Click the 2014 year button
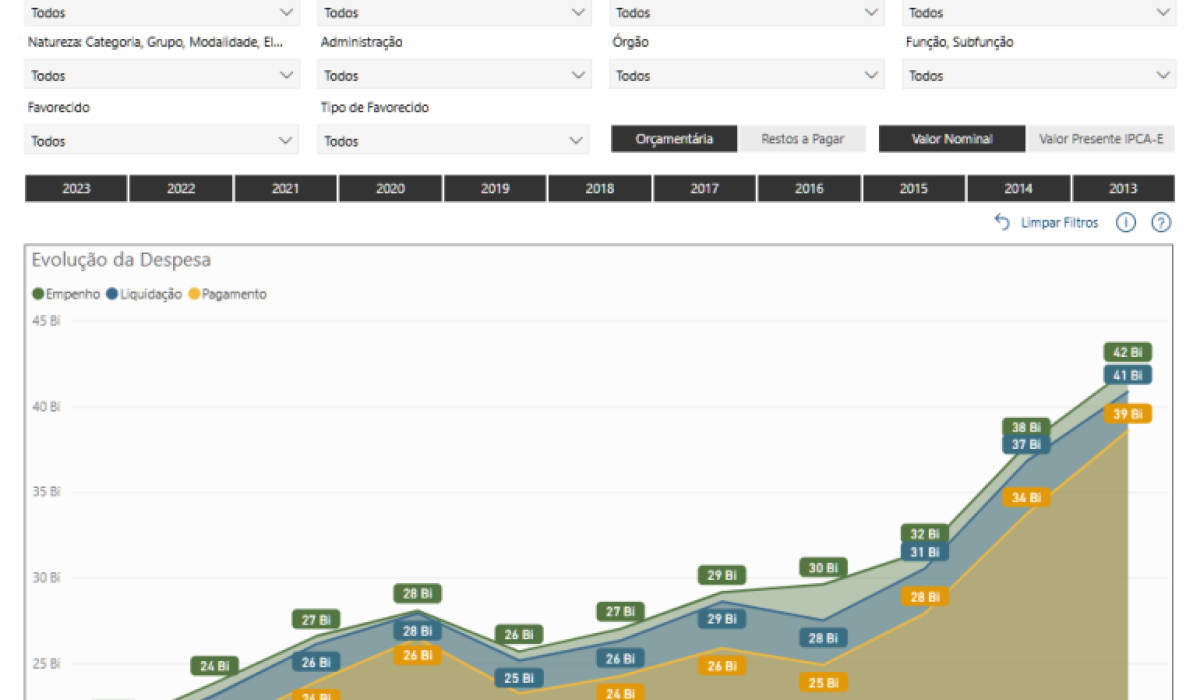Screen dimensions: 1200x700 coord(1018,188)
